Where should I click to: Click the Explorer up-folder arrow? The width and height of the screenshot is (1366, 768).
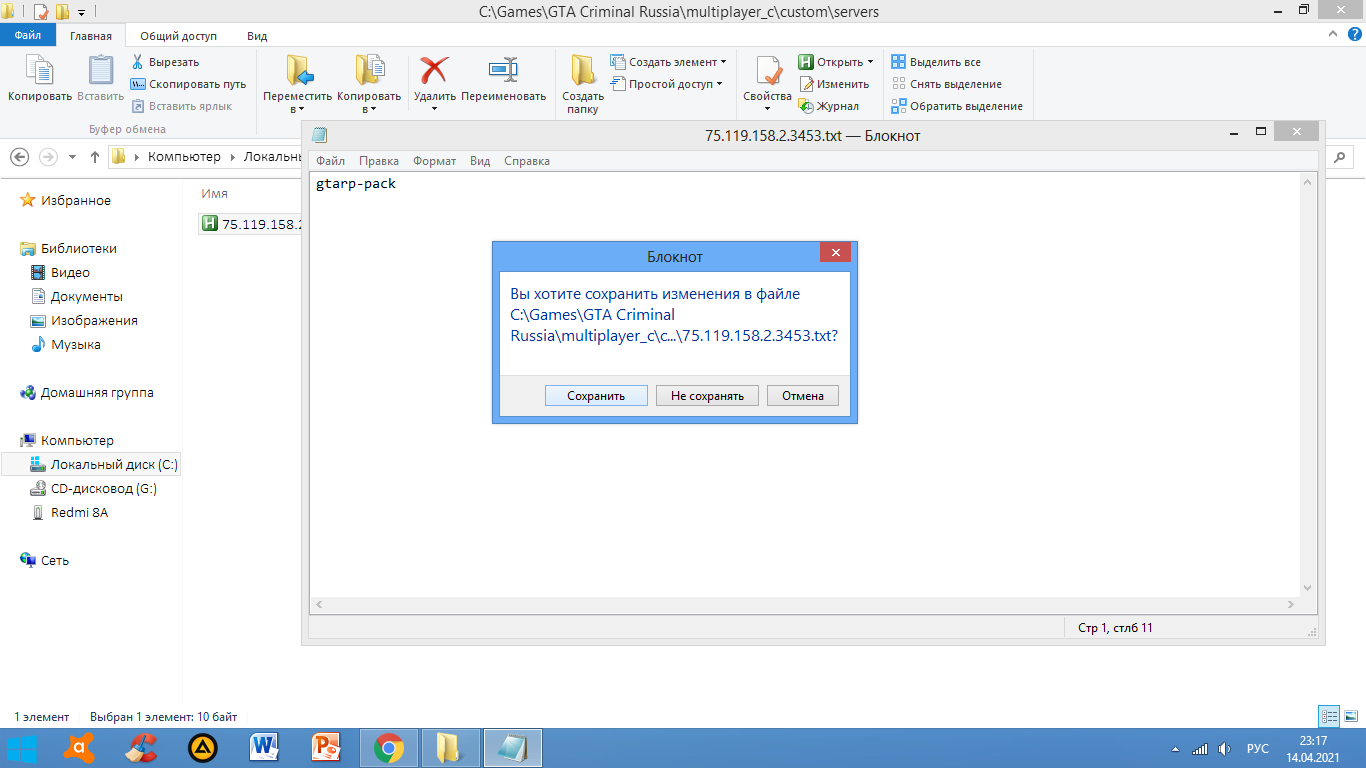(95, 157)
